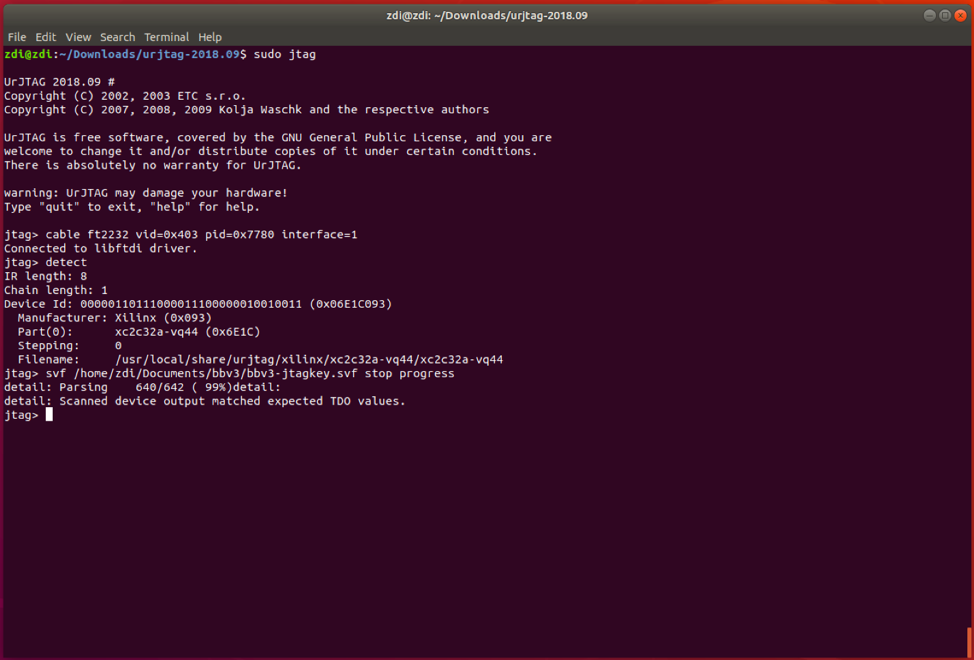The image size is (974, 660).
Task: Open the Edit menu
Action: pyautogui.click(x=45, y=37)
